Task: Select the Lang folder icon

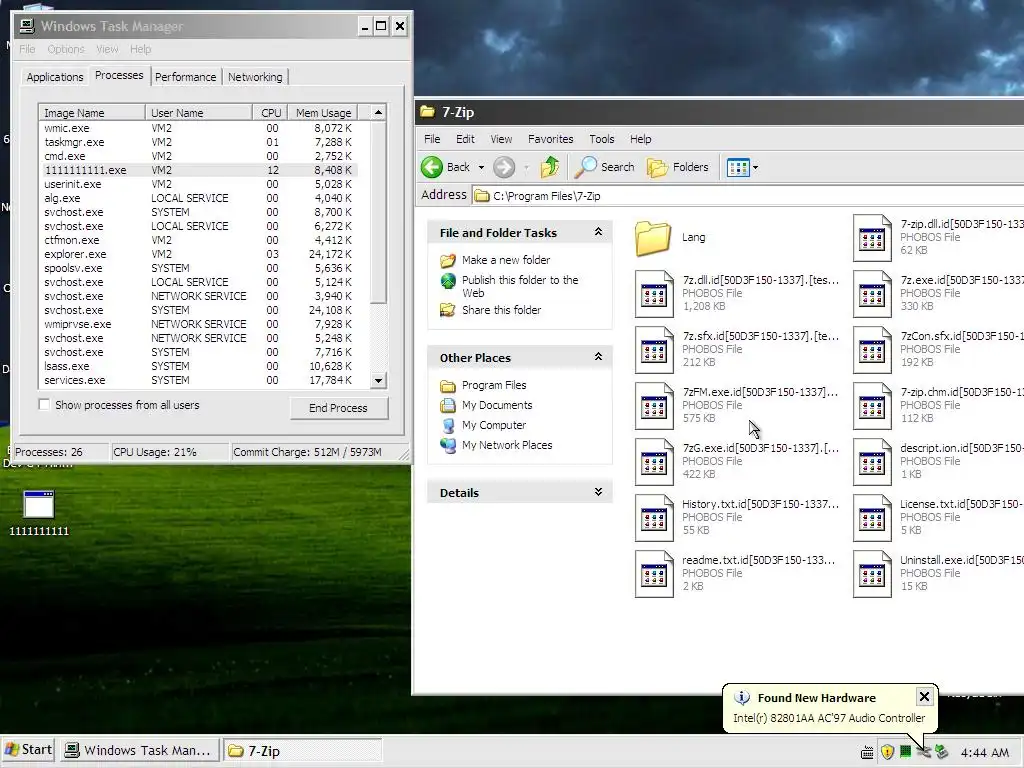Action: [x=652, y=238]
